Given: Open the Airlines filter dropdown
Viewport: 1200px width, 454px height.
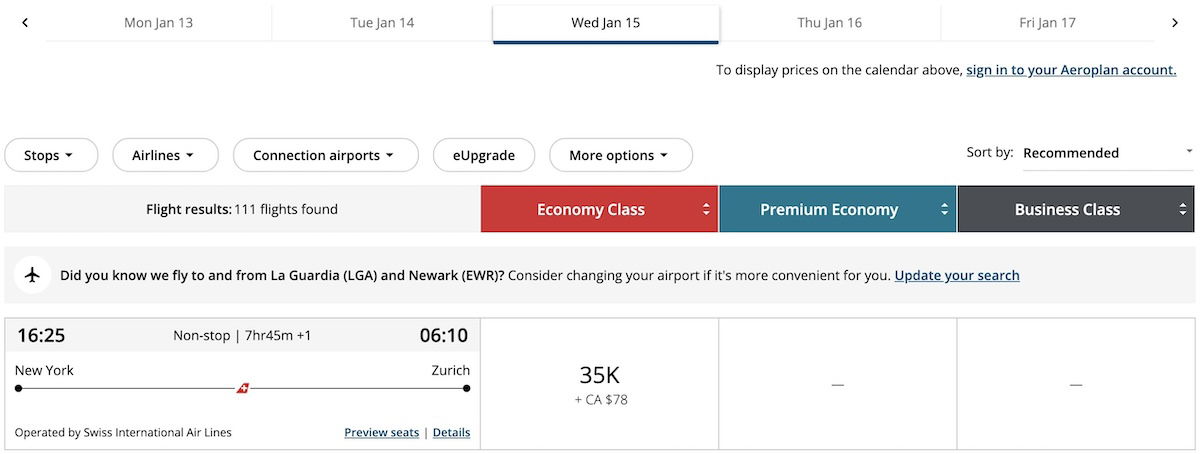Looking at the screenshot, I should pos(161,155).
